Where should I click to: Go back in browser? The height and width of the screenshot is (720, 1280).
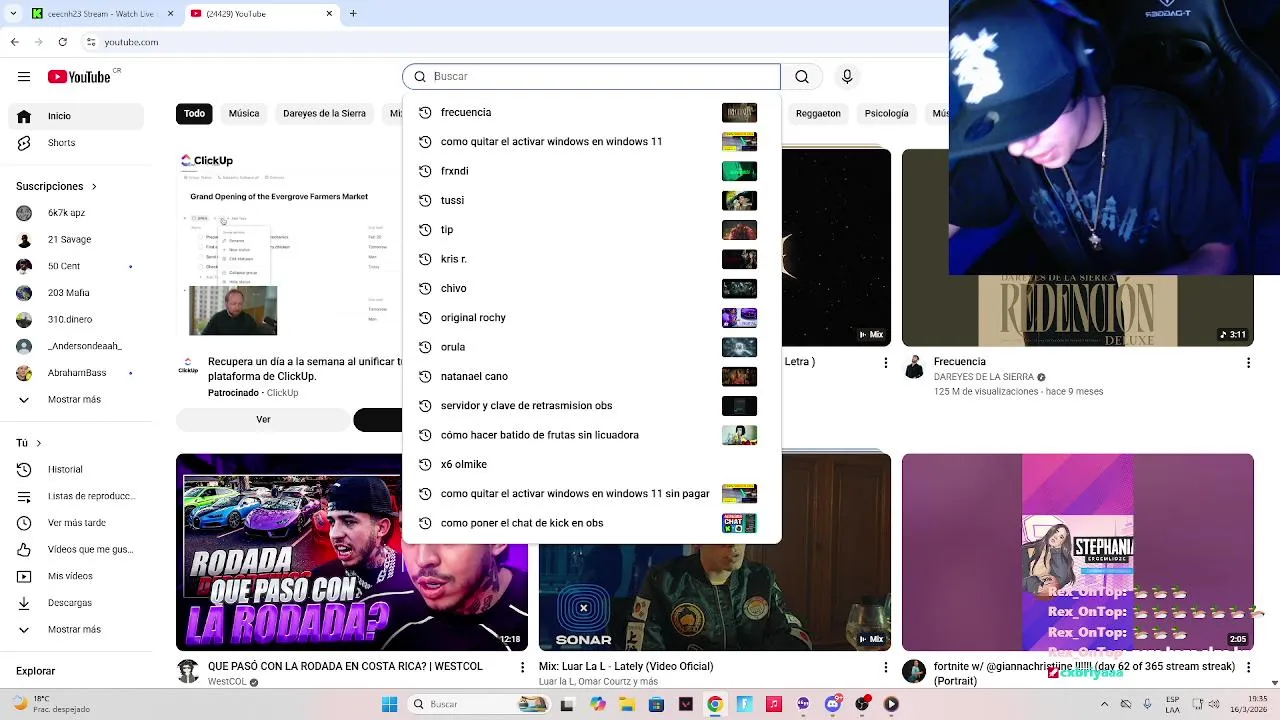pyautogui.click(x=14, y=42)
